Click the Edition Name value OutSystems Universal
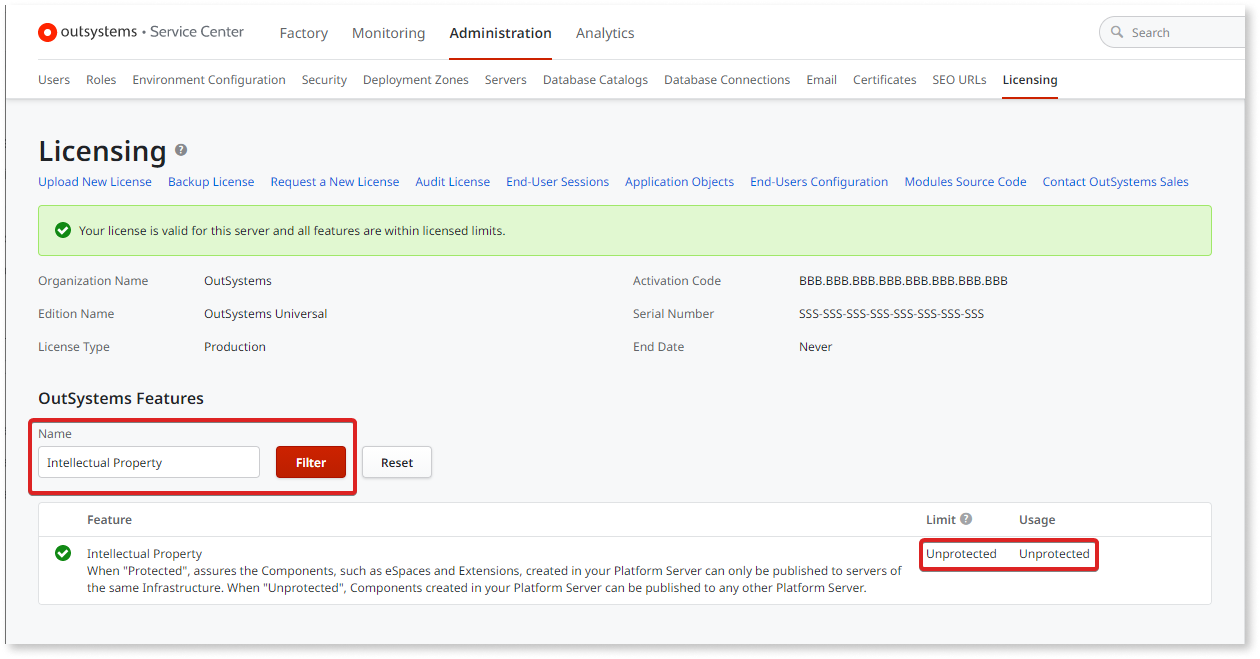Image resolution: width=1260 pixels, height=659 pixels. pyautogui.click(x=266, y=314)
